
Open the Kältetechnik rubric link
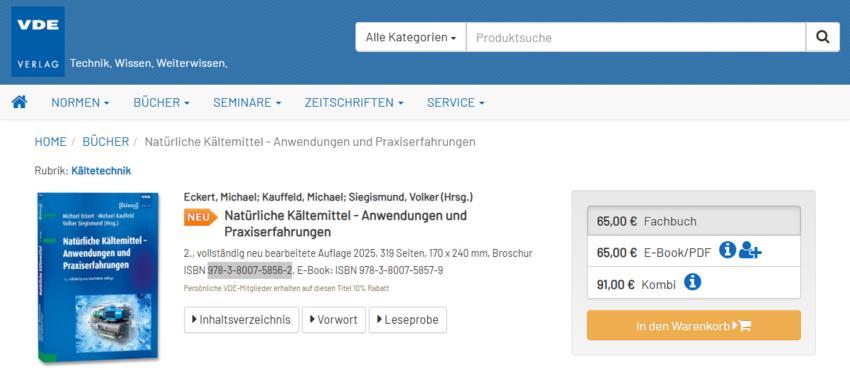(x=101, y=171)
